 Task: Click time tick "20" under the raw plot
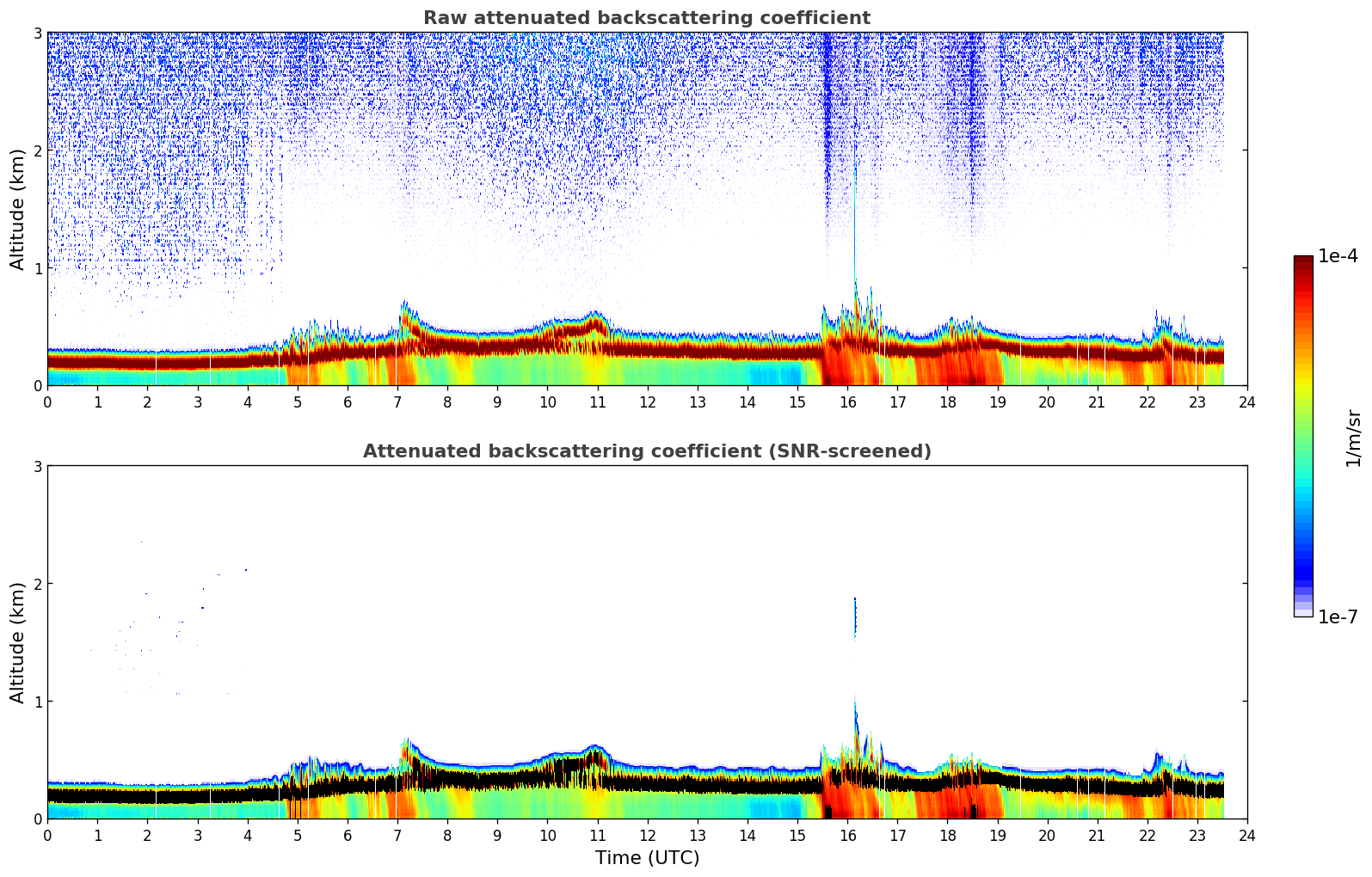click(x=1047, y=402)
